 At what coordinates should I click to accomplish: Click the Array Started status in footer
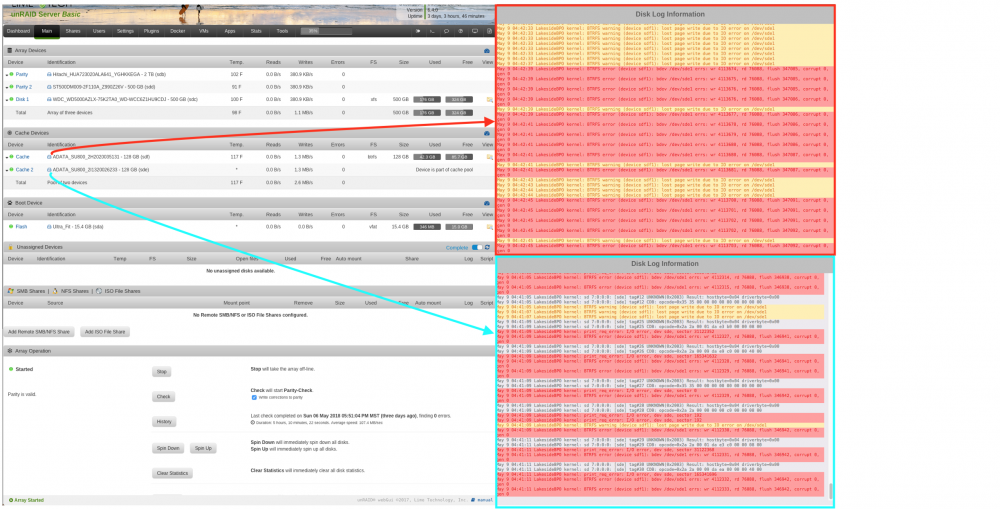(x=26, y=500)
